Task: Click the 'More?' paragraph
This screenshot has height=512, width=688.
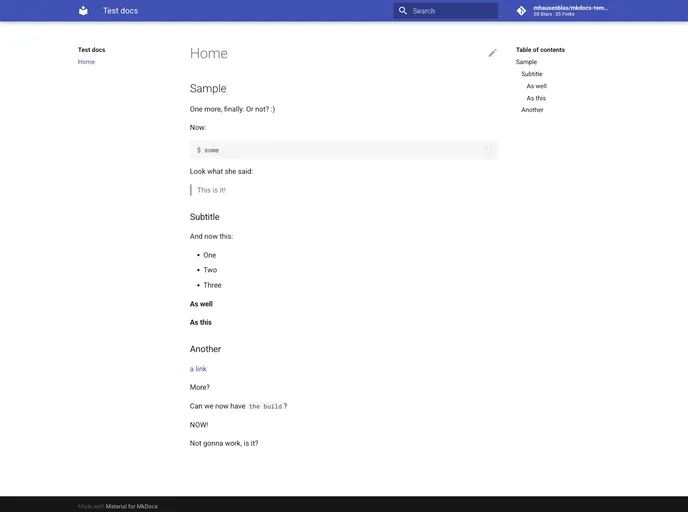Action: pos(200,387)
